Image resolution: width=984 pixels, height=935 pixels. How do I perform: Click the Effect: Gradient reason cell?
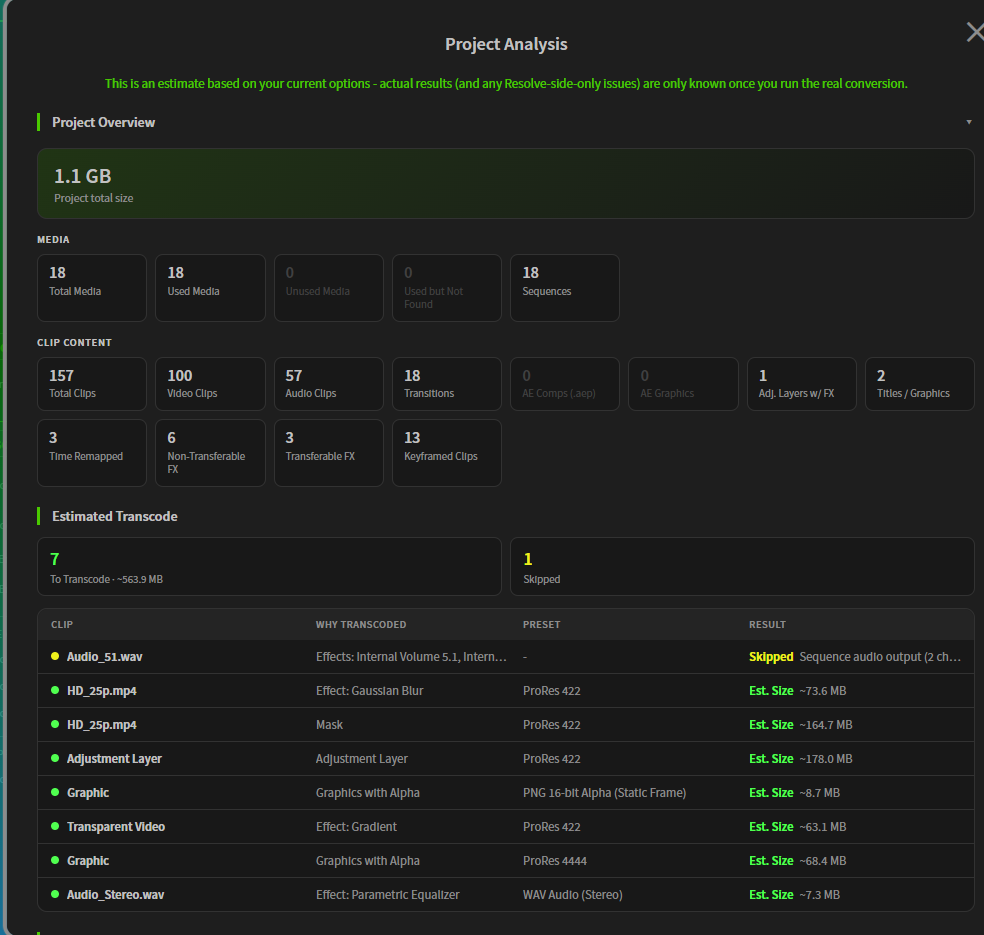(x=356, y=827)
